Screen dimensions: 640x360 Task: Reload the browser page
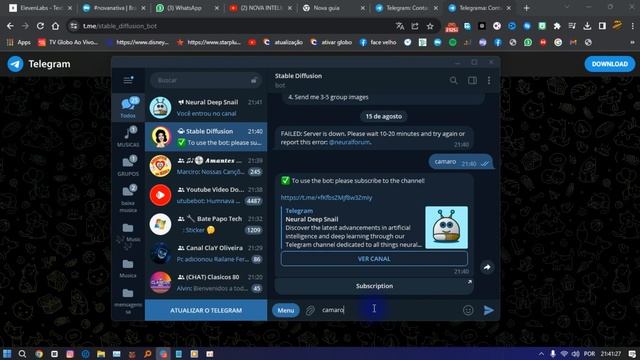point(40,26)
